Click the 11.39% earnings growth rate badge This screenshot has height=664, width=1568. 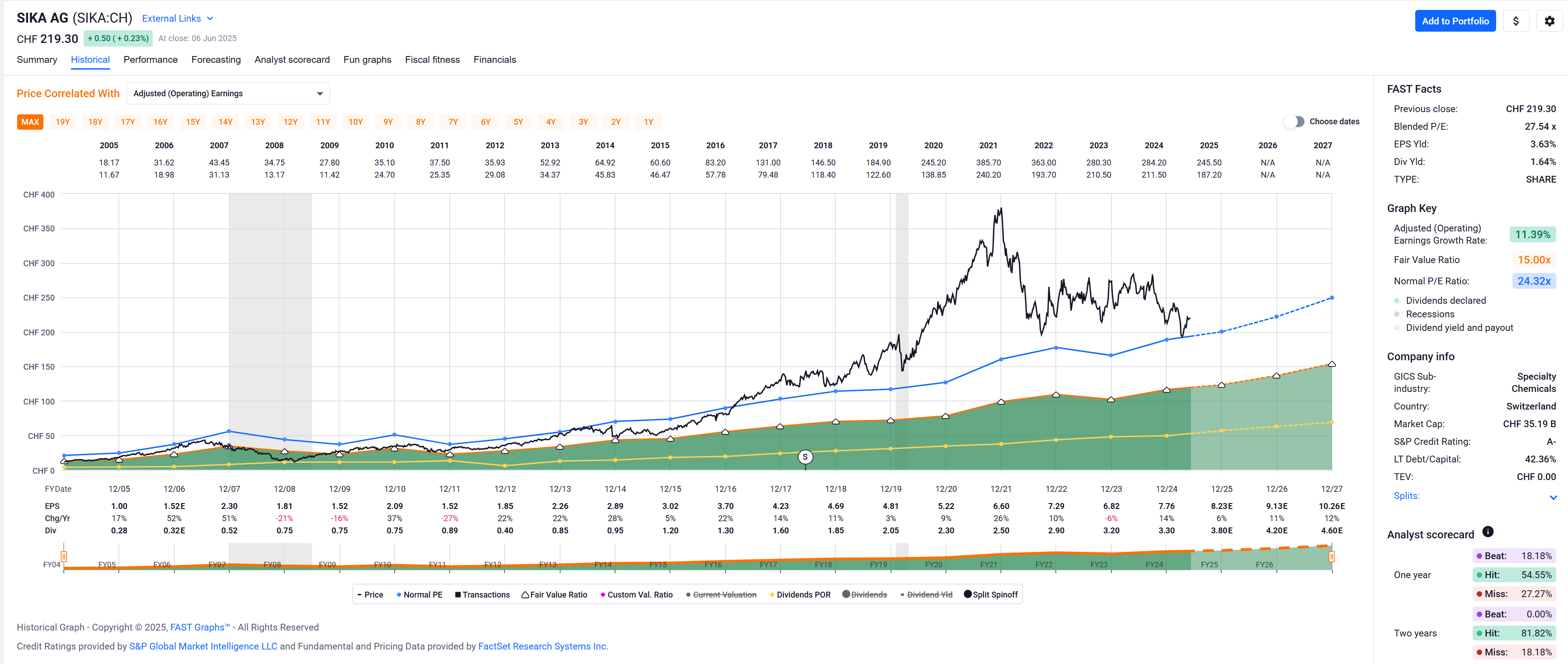coord(1532,234)
